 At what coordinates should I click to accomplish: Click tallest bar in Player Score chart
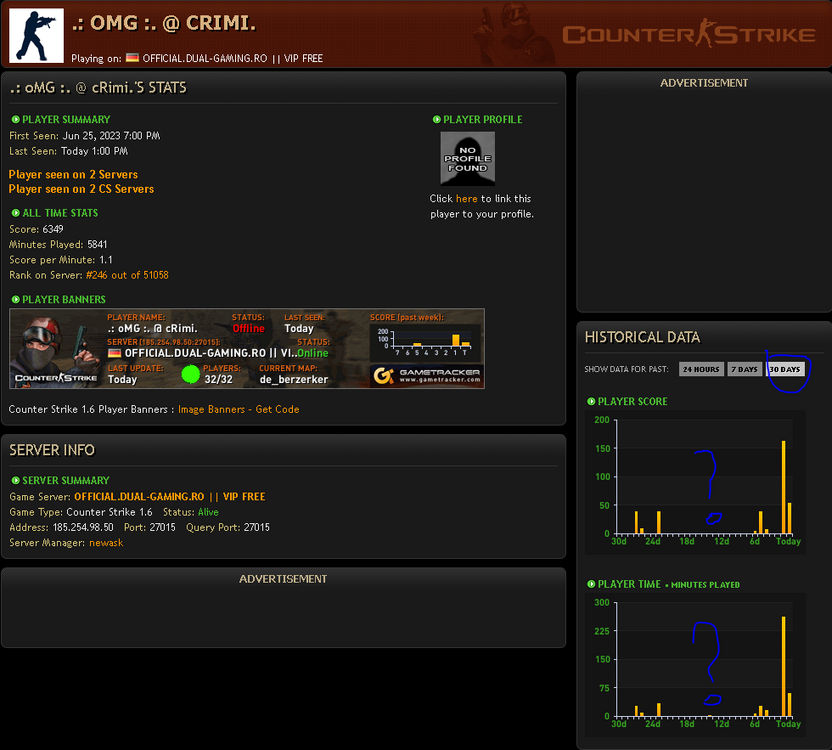pos(783,487)
